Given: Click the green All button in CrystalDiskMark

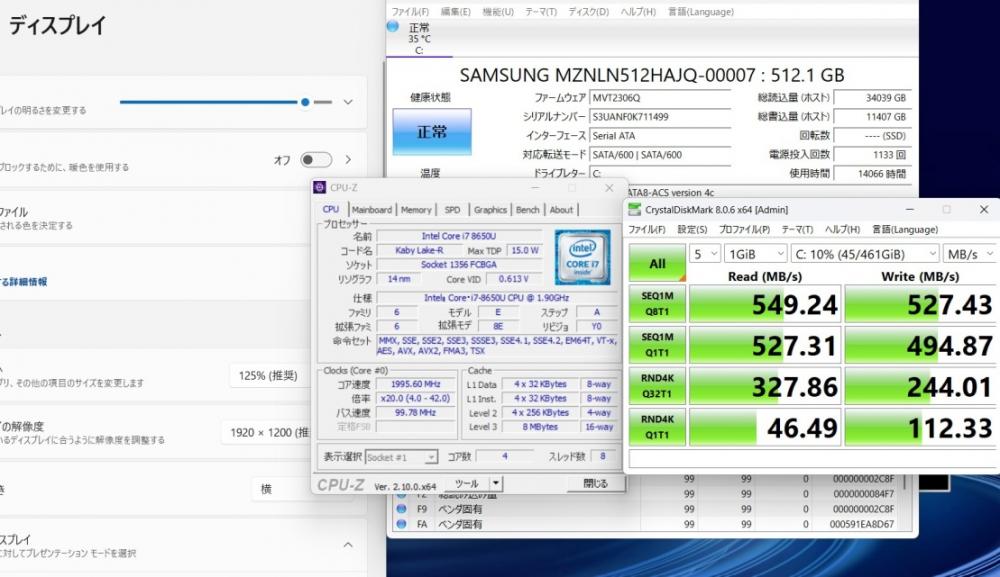Looking at the screenshot, I should pos(657,263).
